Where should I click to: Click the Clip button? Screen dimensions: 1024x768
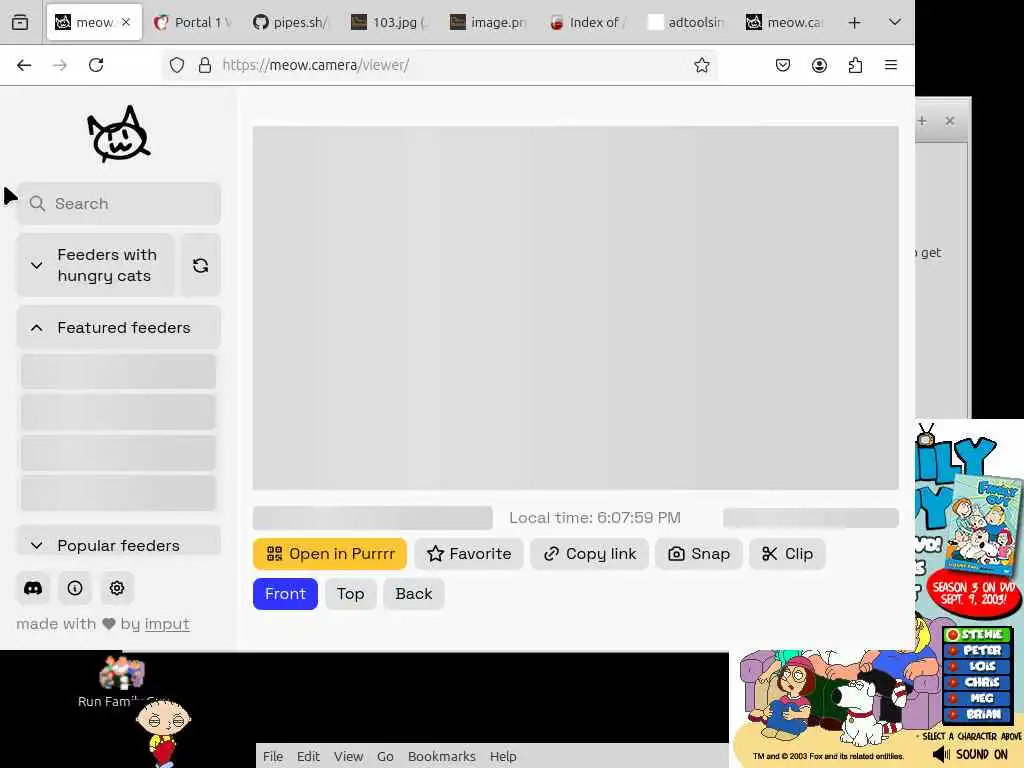[788, 554]
